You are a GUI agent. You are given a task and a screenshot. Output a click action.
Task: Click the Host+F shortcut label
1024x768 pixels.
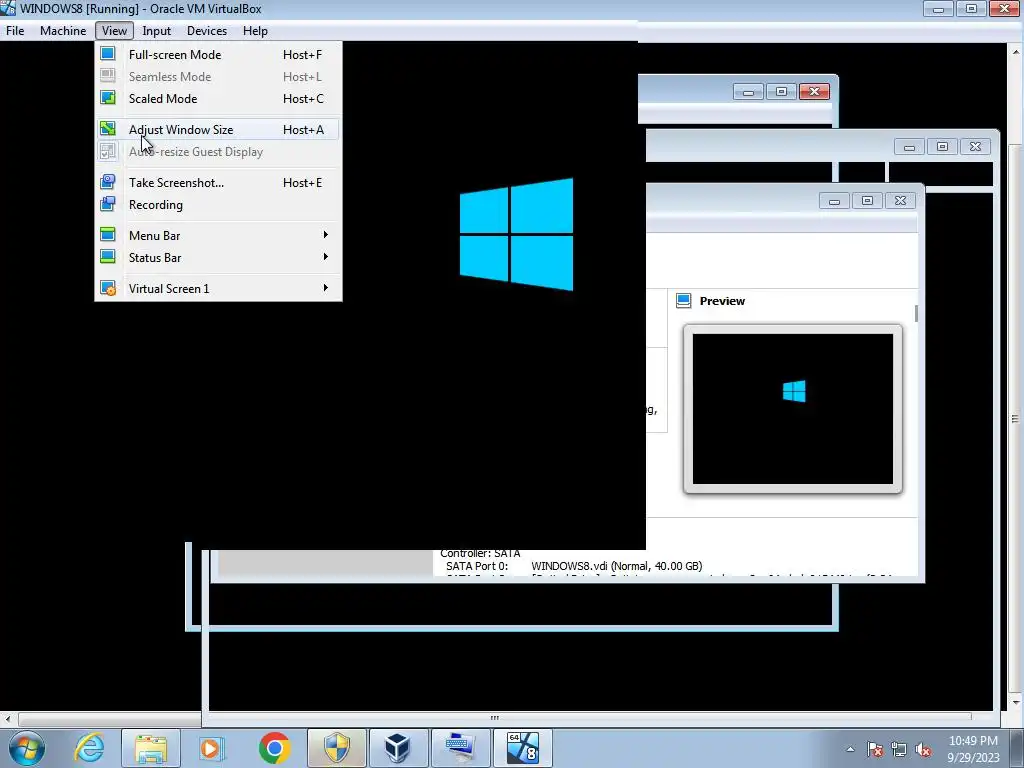point(302,55)
